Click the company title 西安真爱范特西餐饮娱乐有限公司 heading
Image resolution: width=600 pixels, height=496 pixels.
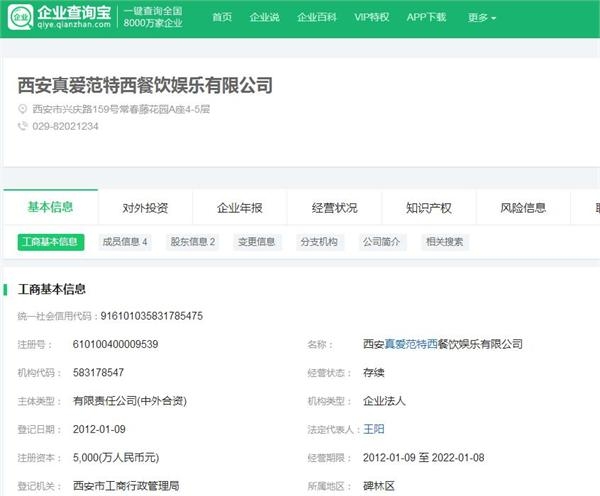145,85
